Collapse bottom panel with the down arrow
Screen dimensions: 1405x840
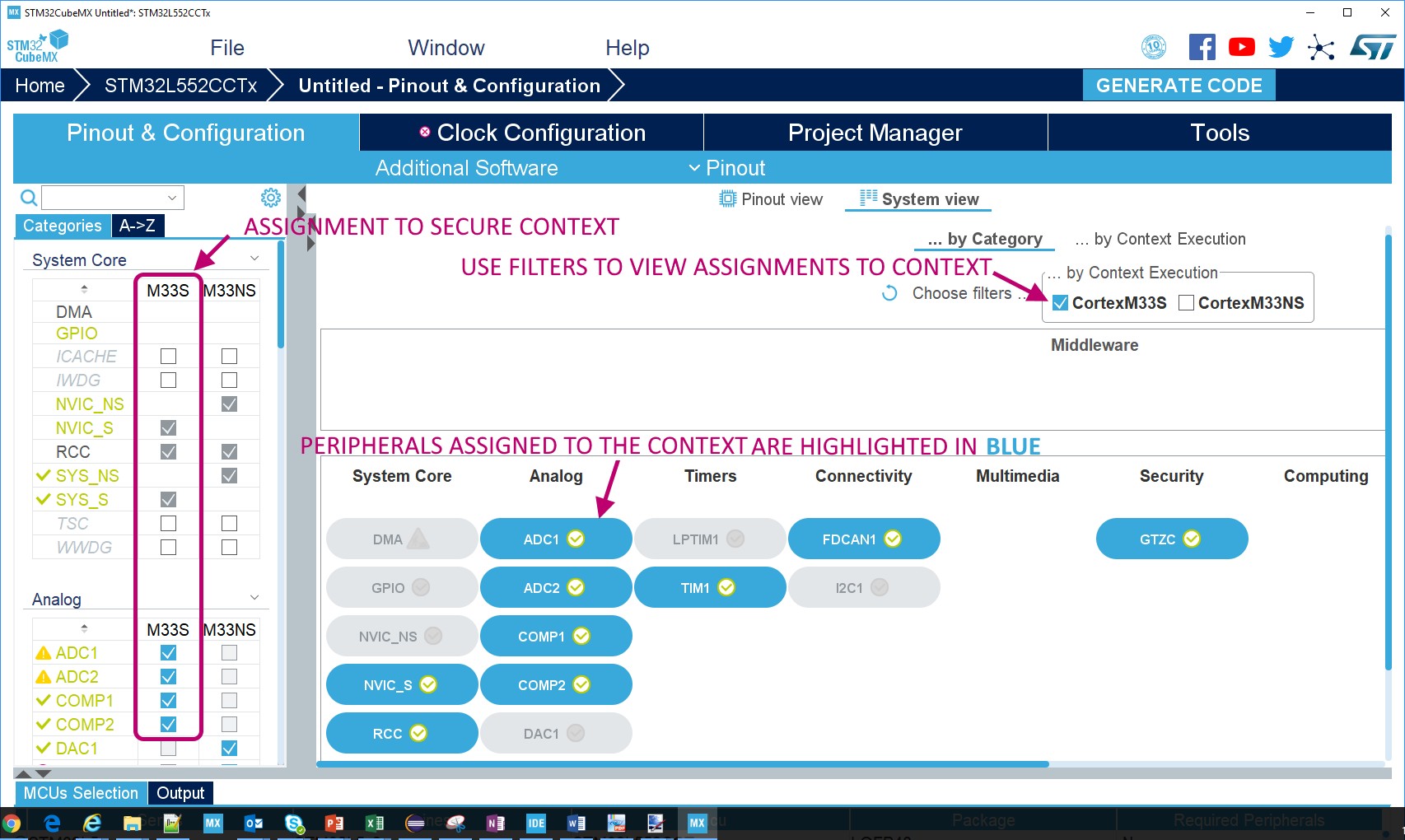43,773
